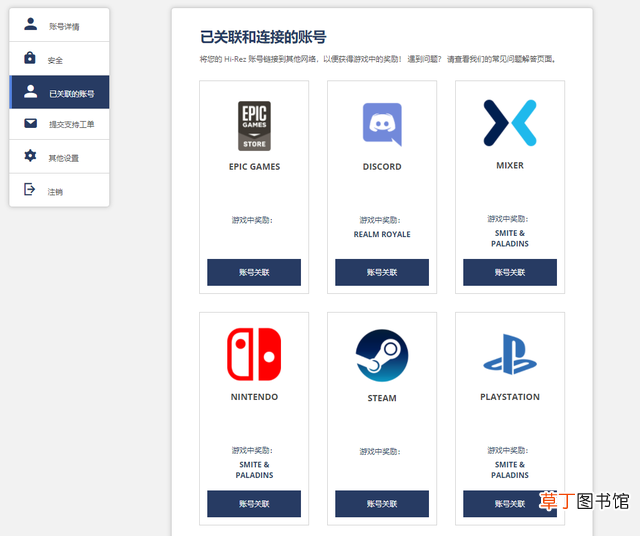
Task: Select 注销 to log out
Action: click(x=59, y=190)
